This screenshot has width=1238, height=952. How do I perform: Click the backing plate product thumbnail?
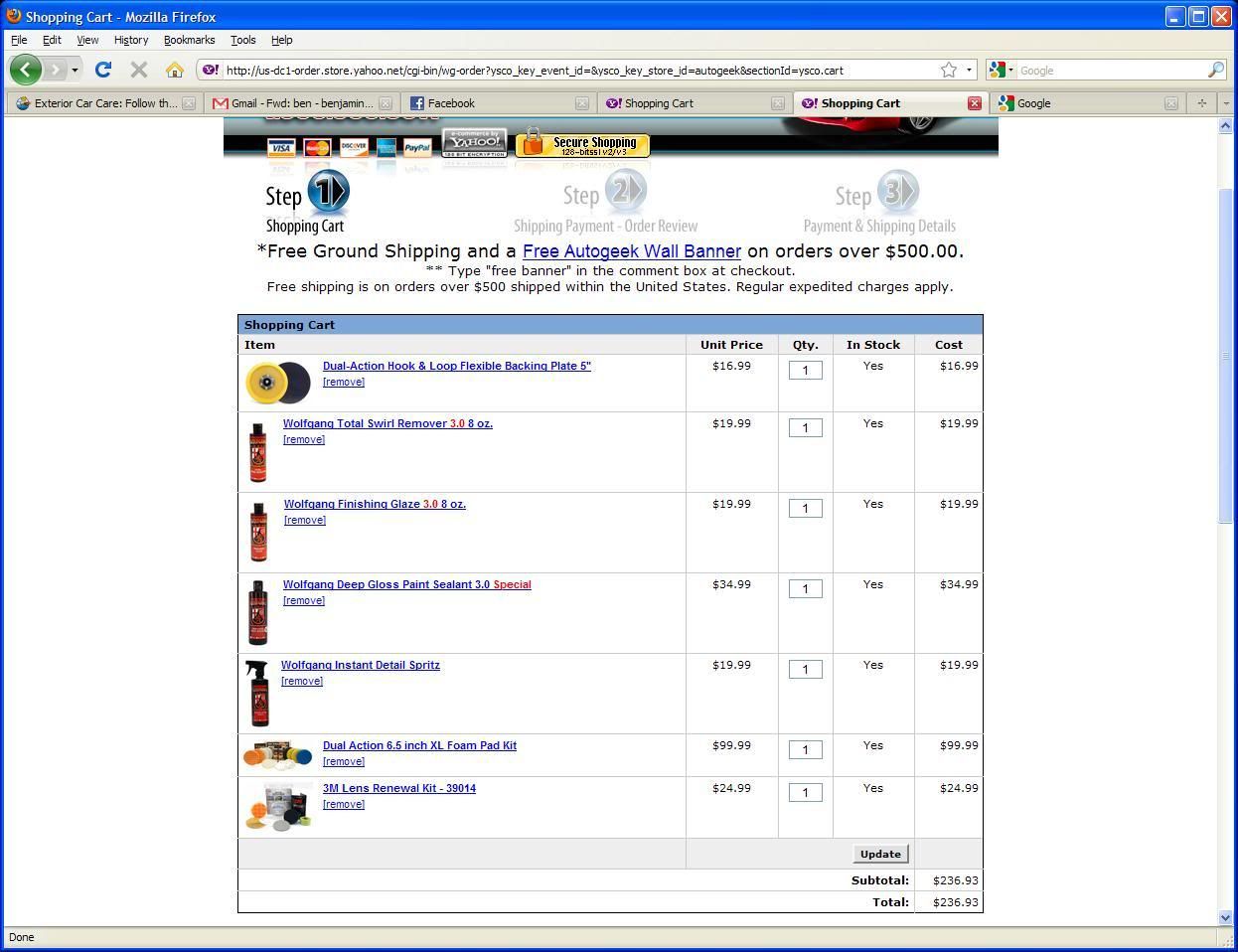click(278, 383)
